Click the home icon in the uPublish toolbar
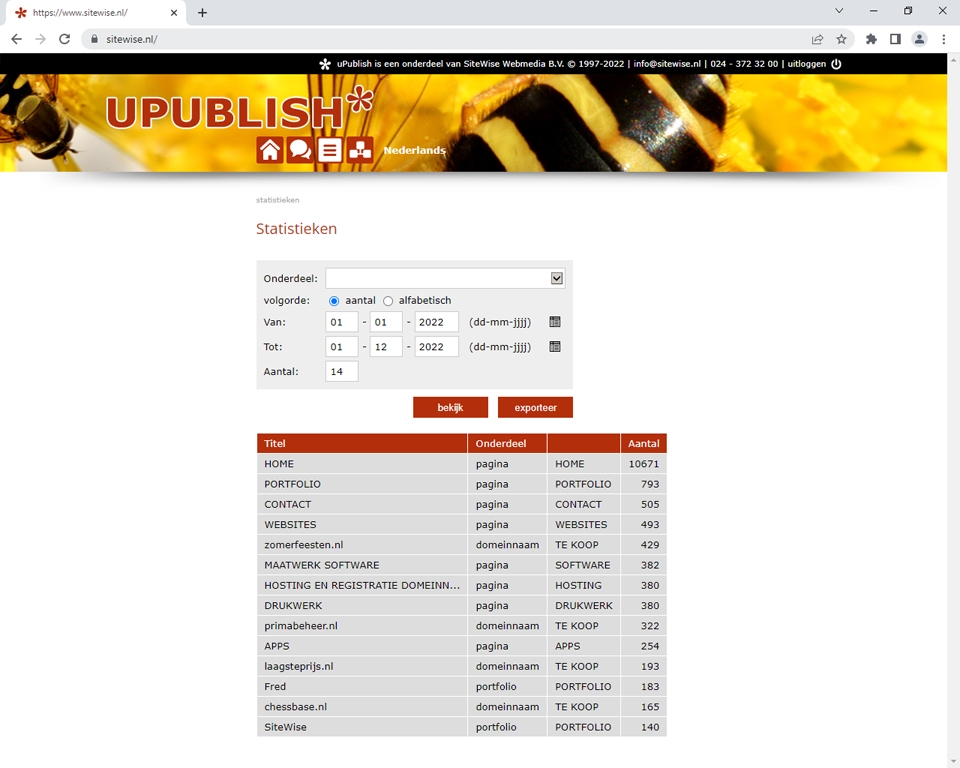Screen dimensions: 960x768 [x=270, y=150]
